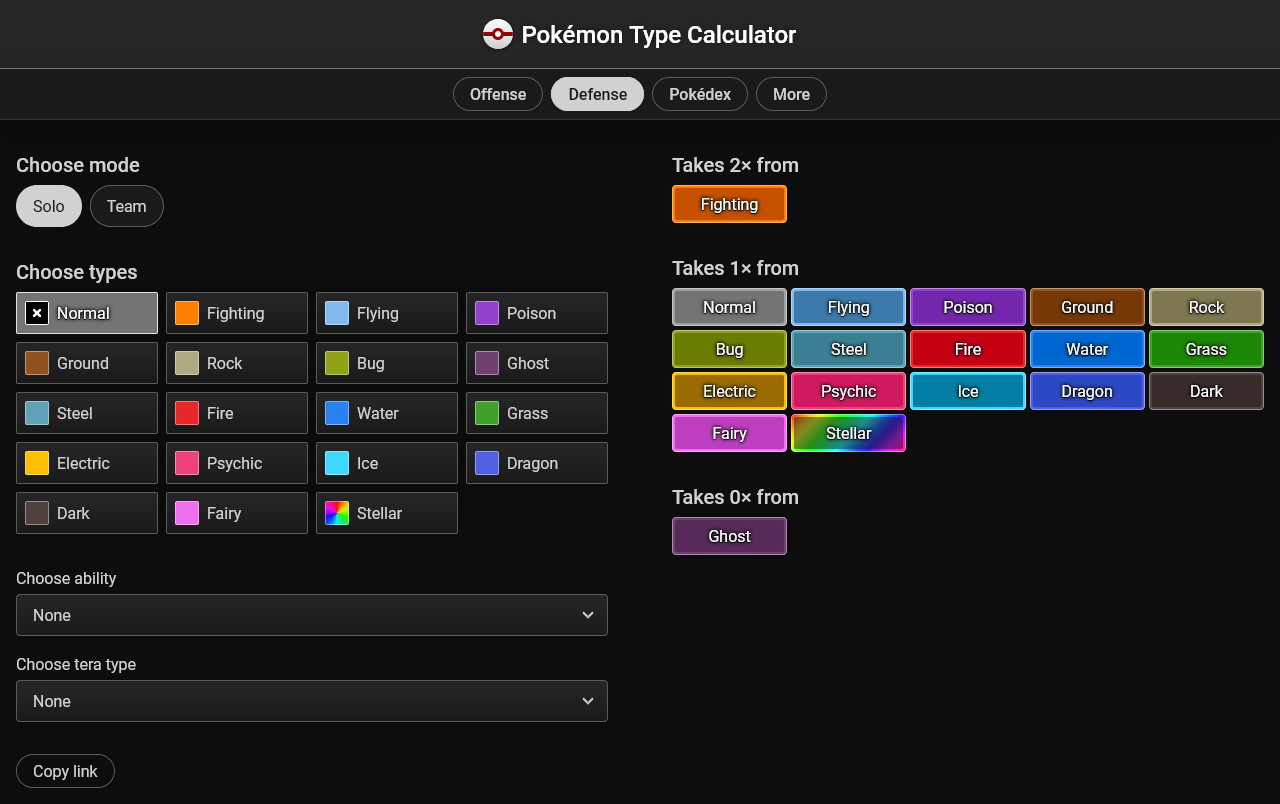This screenshot has height=804, width=1280.
Task: Open the More tab
Action: tap(791, 94)
